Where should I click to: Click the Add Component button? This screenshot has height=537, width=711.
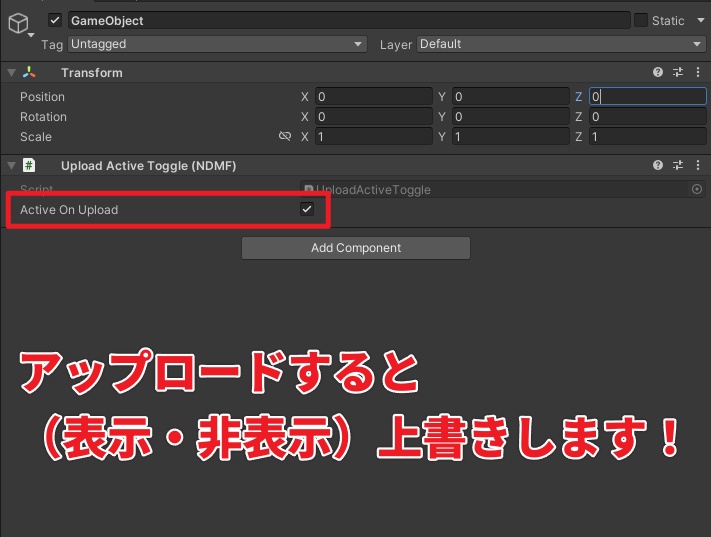click(356, 248)
